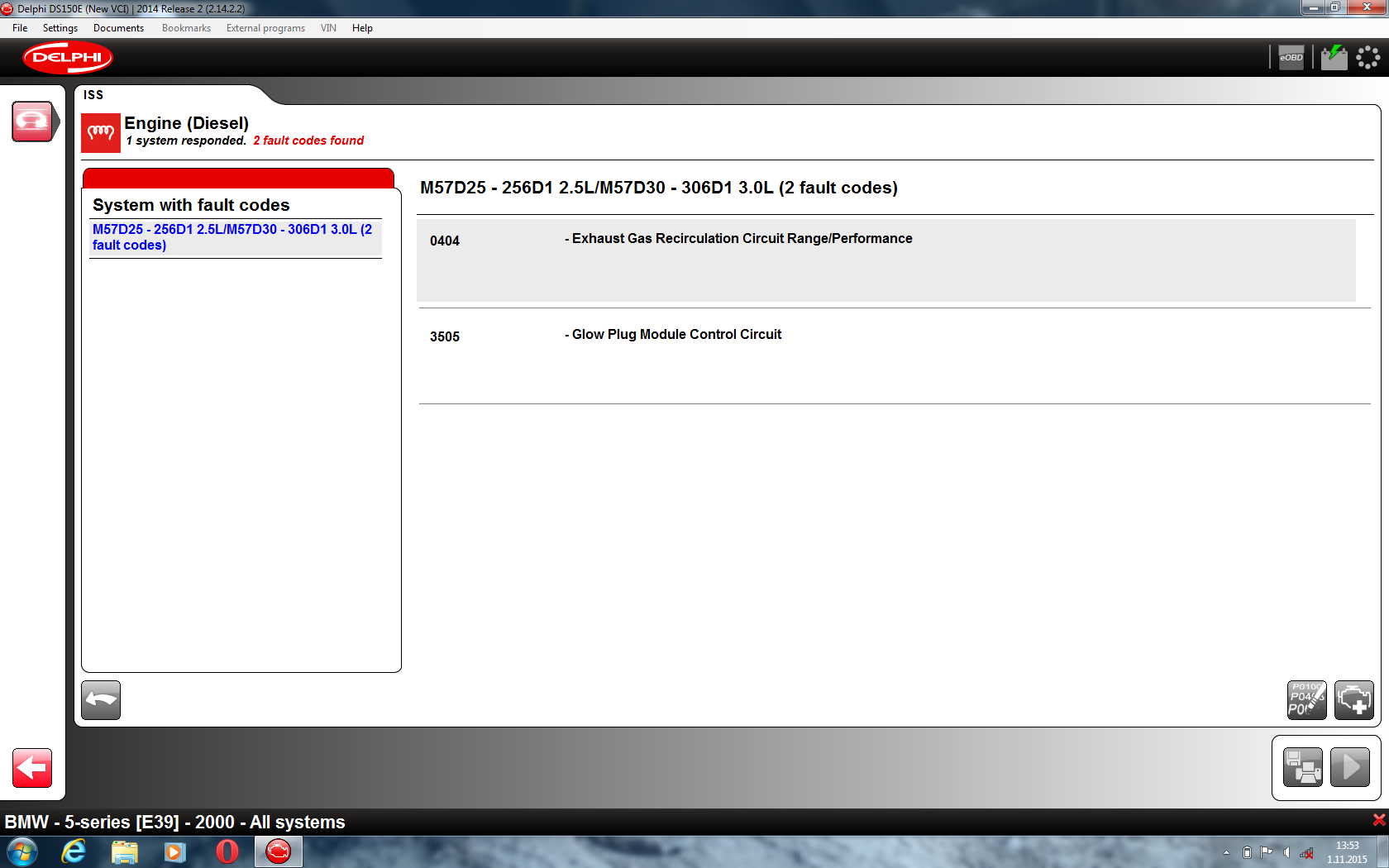The height and width of the screenshot is (868, 1389).
Task: Open the engine plus diagnostics icon
Action: pyautogui.click(x=1353, y=700)
